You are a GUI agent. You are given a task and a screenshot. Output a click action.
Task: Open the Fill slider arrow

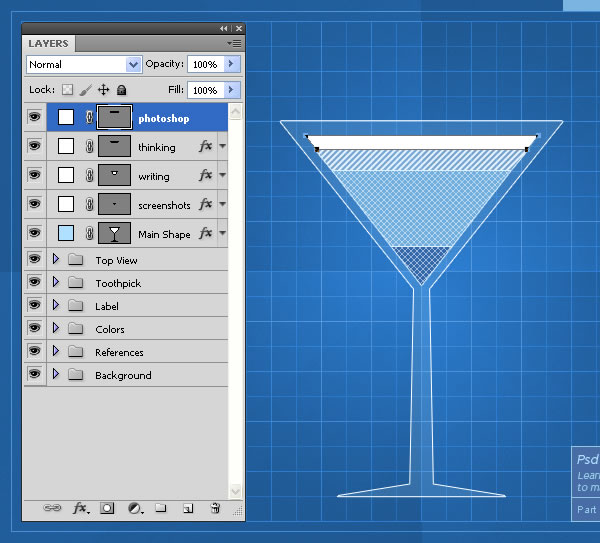pos(232,90)
